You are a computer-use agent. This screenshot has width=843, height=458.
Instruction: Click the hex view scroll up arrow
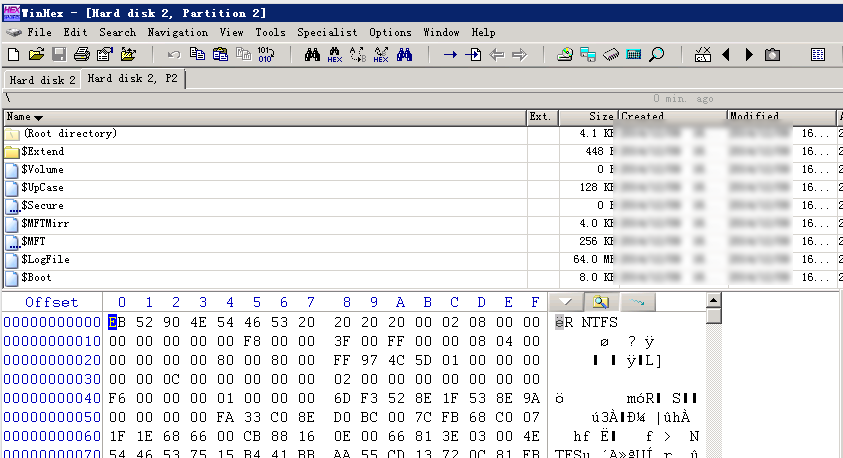click(713, 300)
